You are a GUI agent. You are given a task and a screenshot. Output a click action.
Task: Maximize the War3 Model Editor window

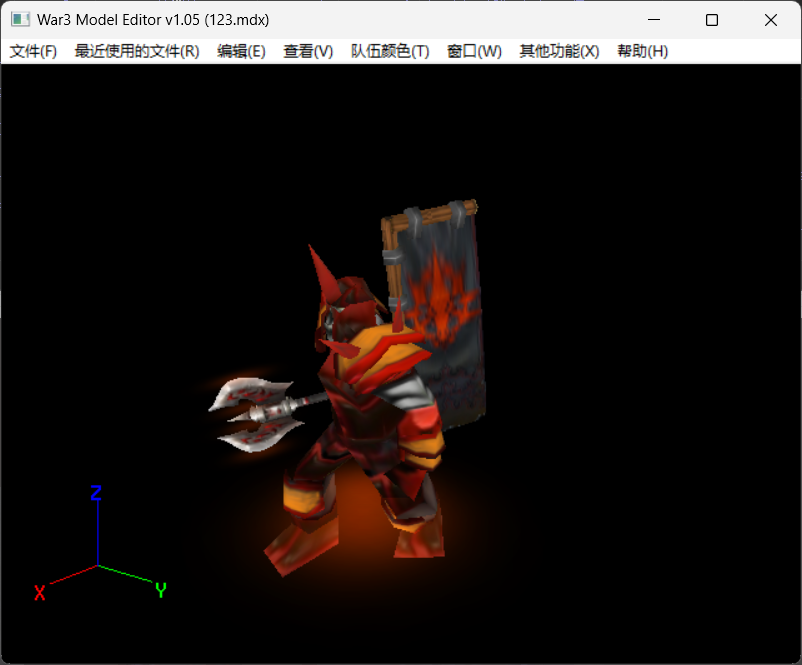[x=711, y=20]
